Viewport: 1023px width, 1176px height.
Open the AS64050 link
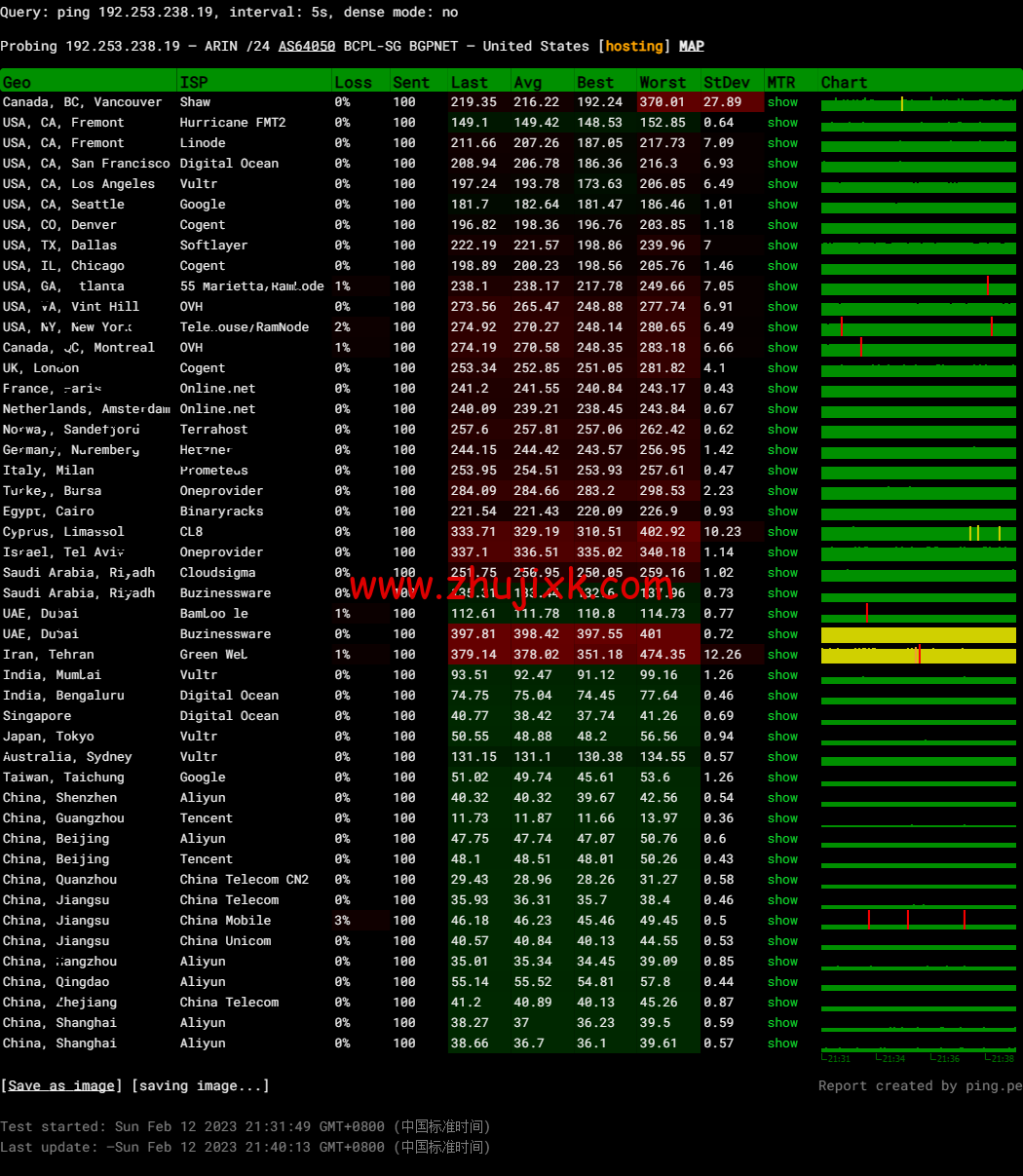tap(307, 46)
